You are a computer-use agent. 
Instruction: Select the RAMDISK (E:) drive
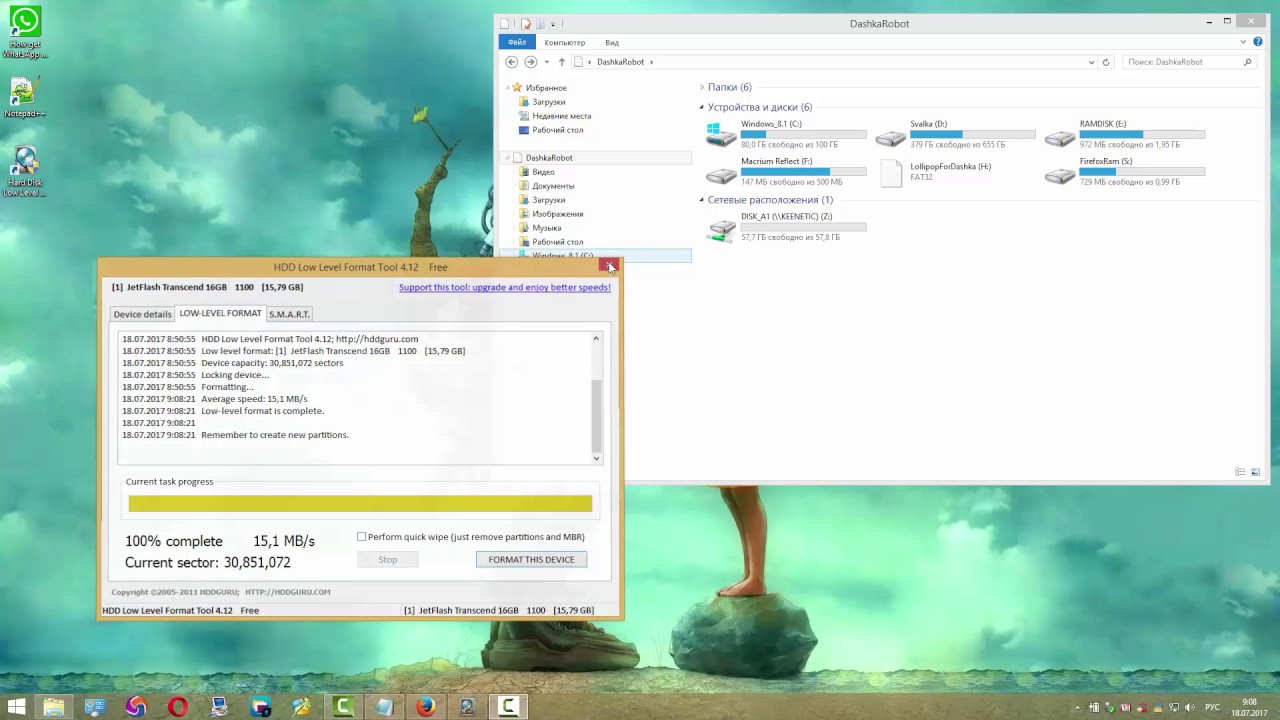click(x=1124, y=134)
